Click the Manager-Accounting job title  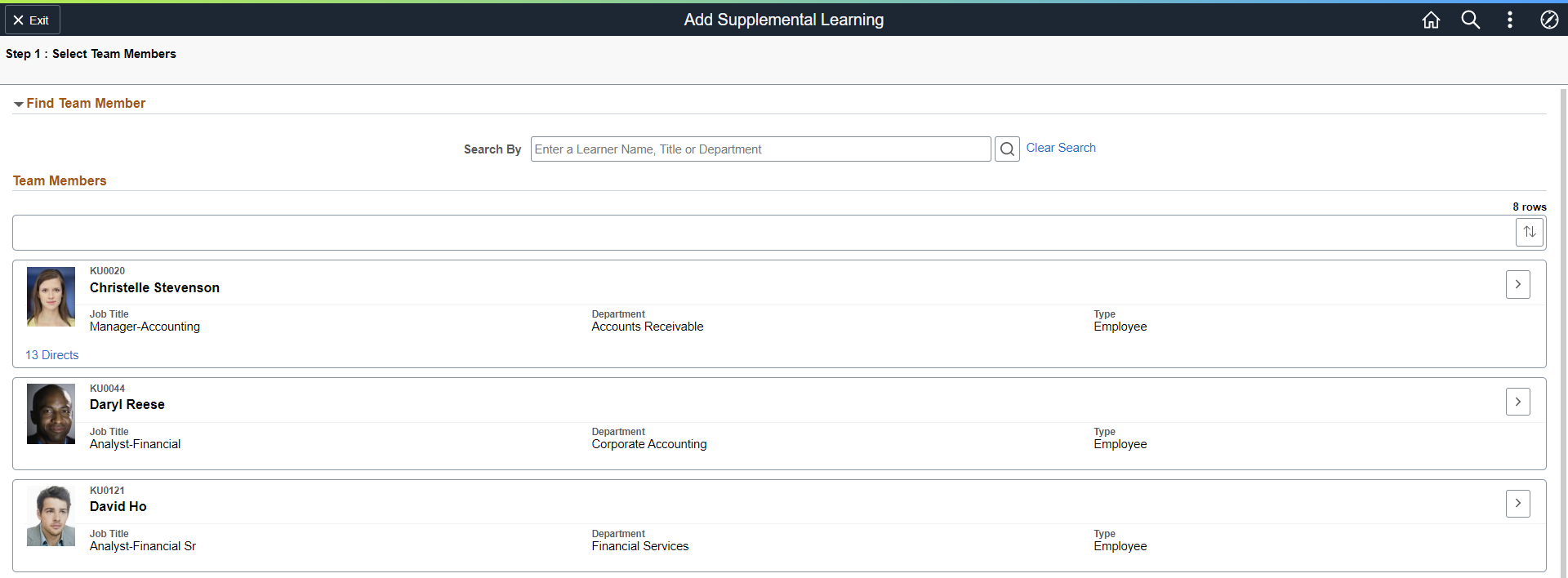pos(145,327)
